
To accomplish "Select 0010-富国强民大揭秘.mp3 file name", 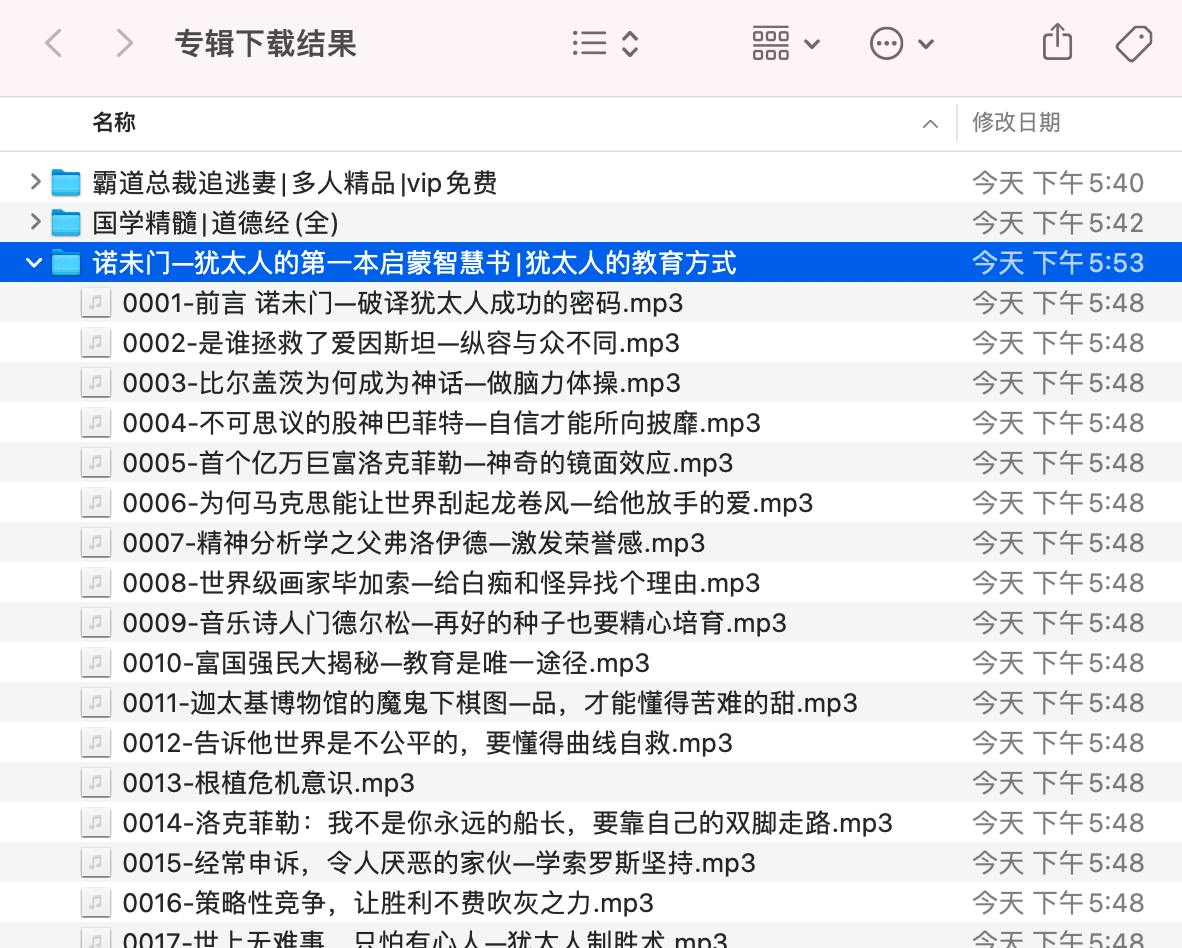I will click(x=386, y=662).
